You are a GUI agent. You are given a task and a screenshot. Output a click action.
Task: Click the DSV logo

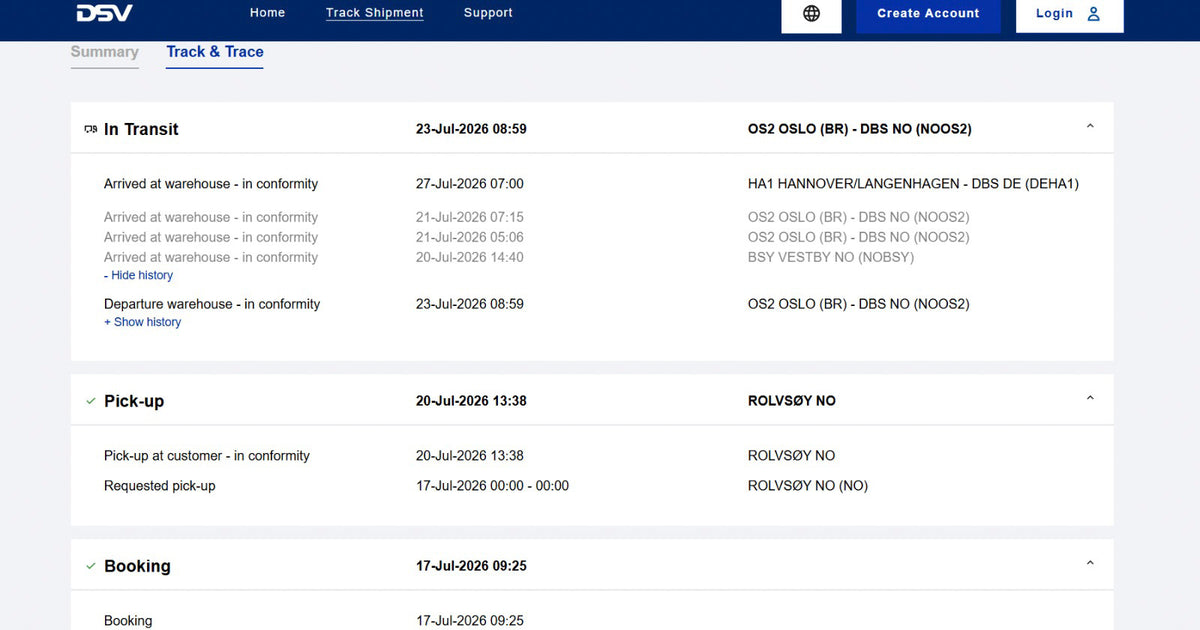click(104, 13)
